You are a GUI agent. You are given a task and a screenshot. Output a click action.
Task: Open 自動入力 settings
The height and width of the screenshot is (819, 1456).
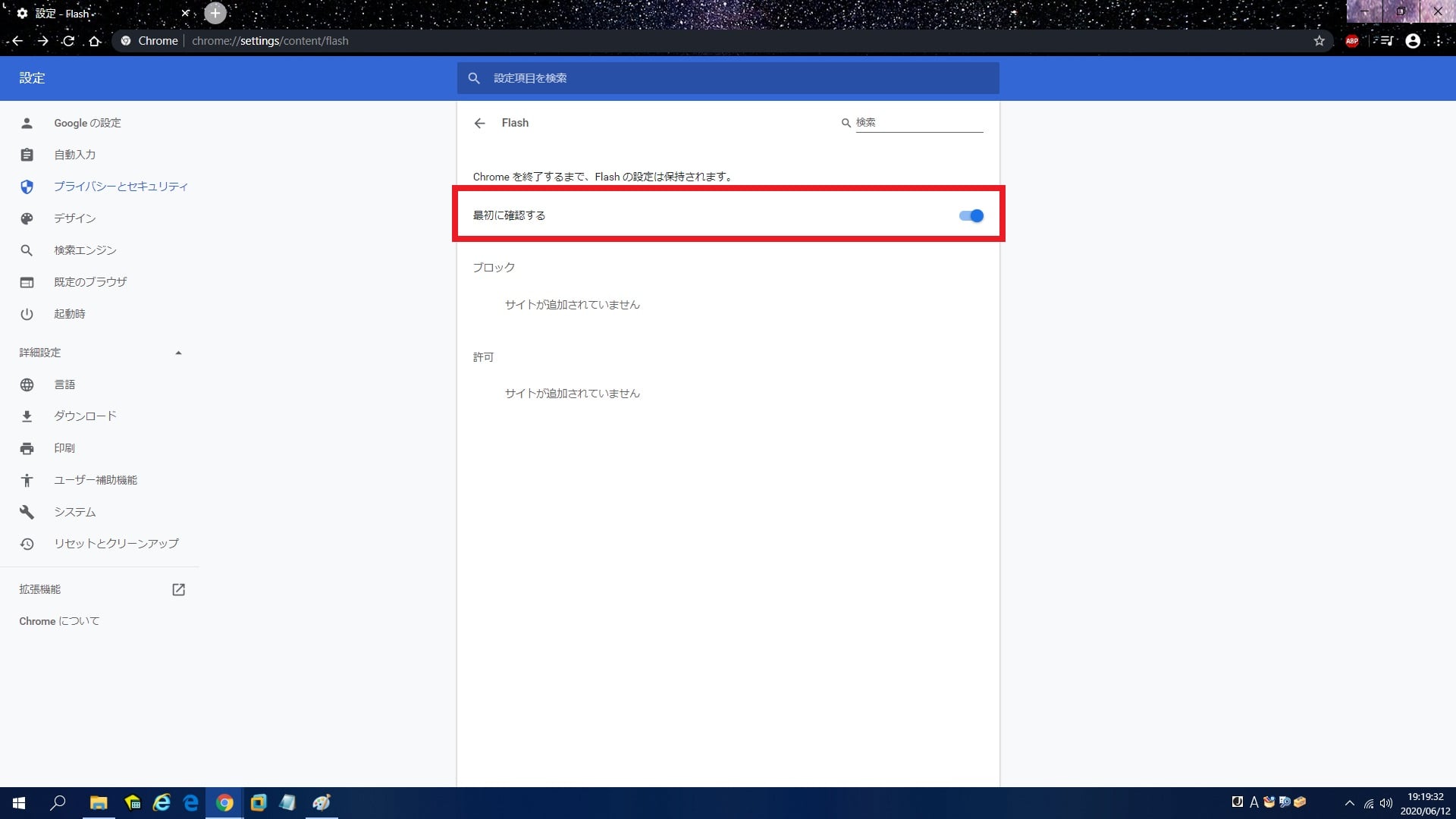pyautogui.click(x=74, y=155)
